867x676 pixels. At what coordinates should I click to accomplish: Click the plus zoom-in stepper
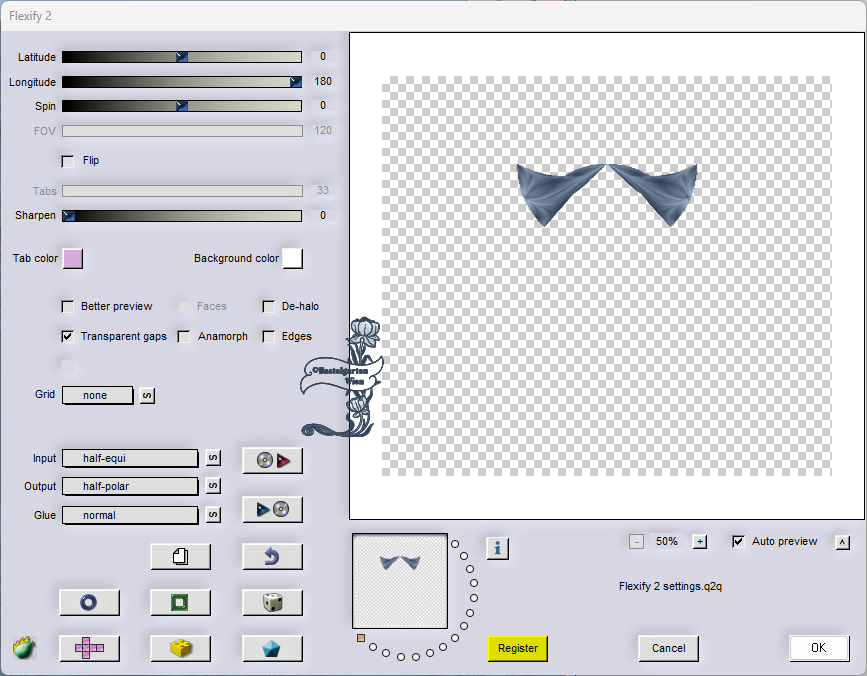pyautogui.click(x=700, y=542)
